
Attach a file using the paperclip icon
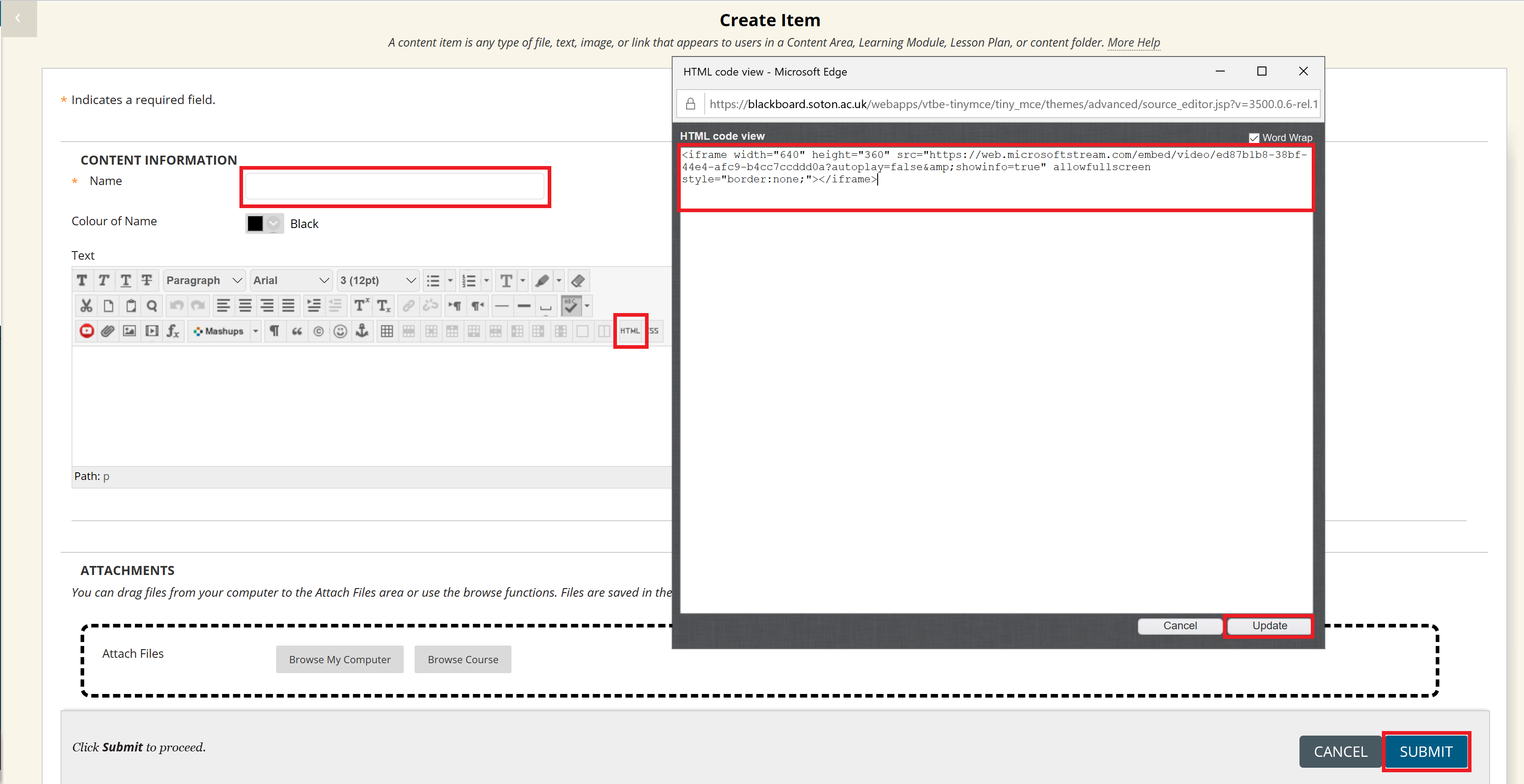tap(108, 331)
